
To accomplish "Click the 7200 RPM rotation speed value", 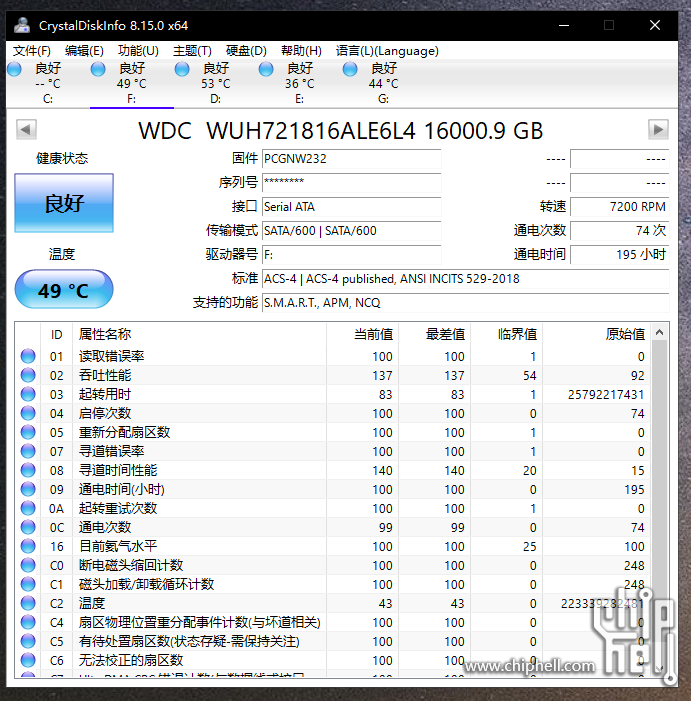I will pyautogui.click(x=619, y=207).
